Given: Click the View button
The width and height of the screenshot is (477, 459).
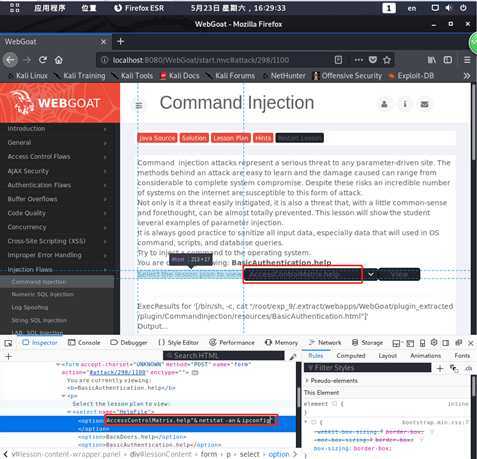Looking at the screenshot, I should (399, 274).
